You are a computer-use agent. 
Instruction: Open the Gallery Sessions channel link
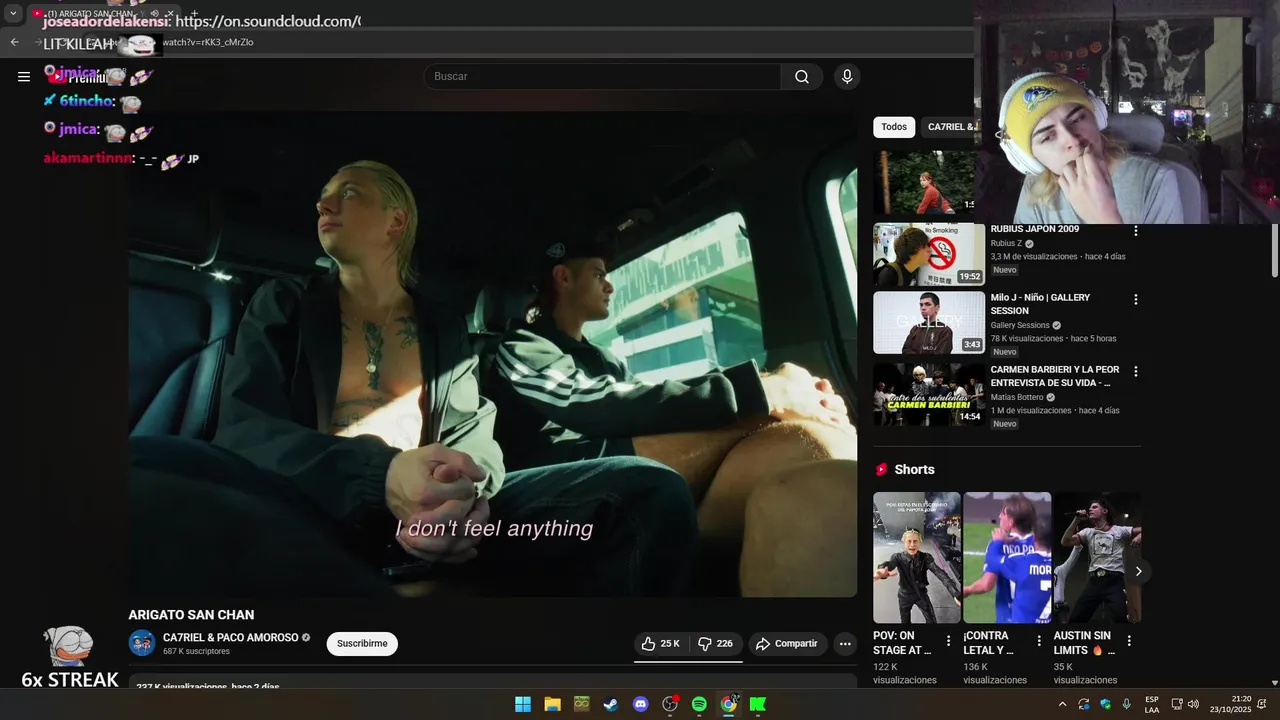[1020, 325]
